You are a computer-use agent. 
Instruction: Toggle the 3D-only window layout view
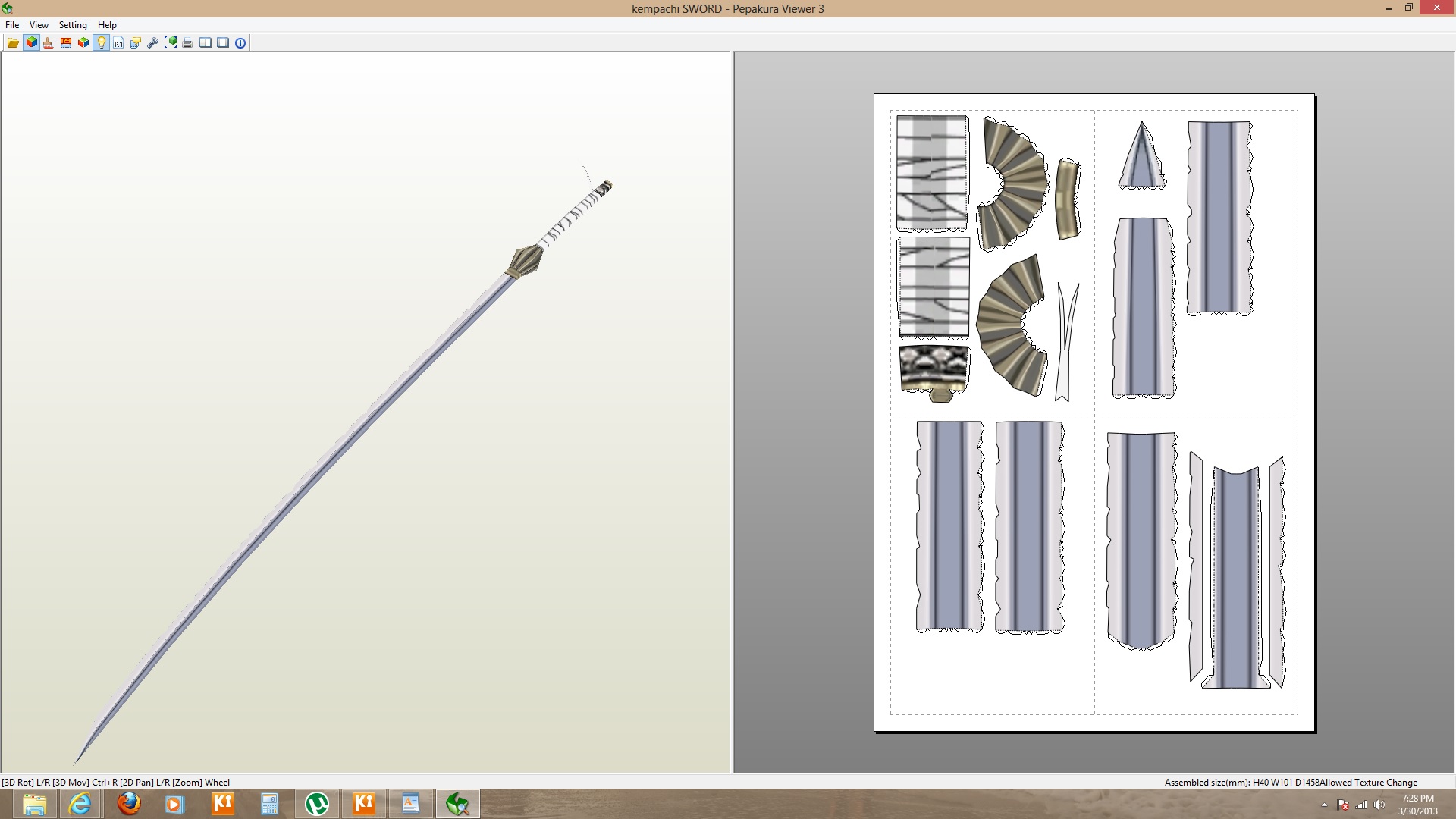coord(221,42)
